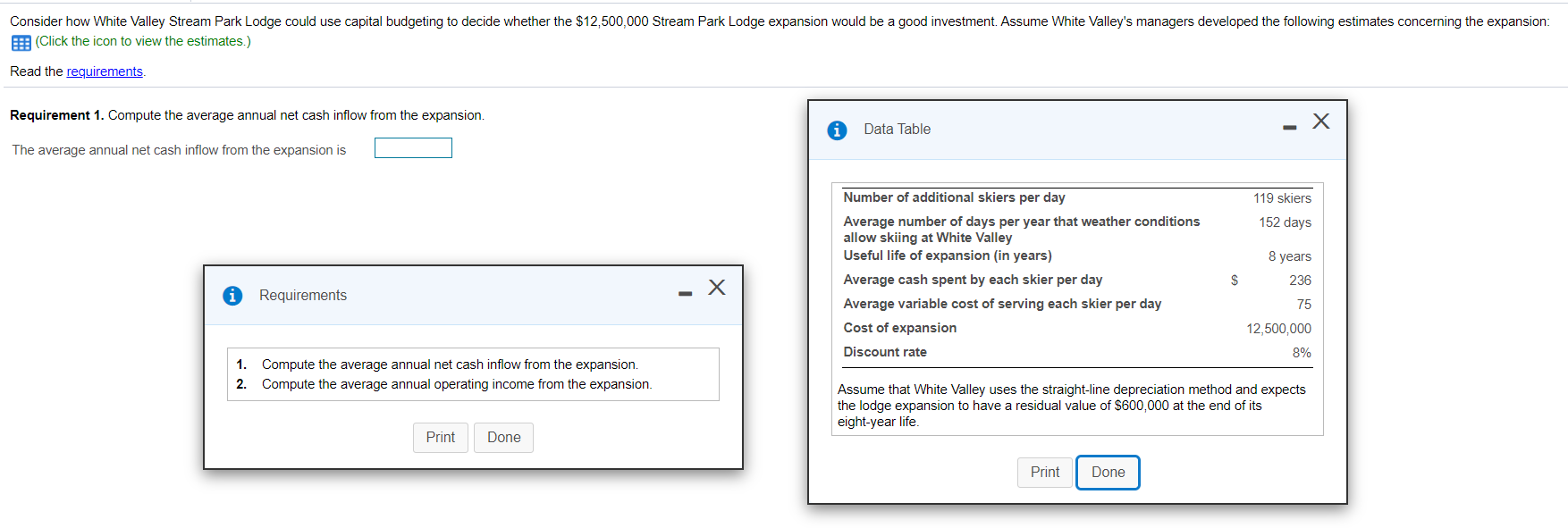The image size is (1568, 528).
Task: Click requirement 1 about net cash inflow in dialog
Action: pos(450,365)
